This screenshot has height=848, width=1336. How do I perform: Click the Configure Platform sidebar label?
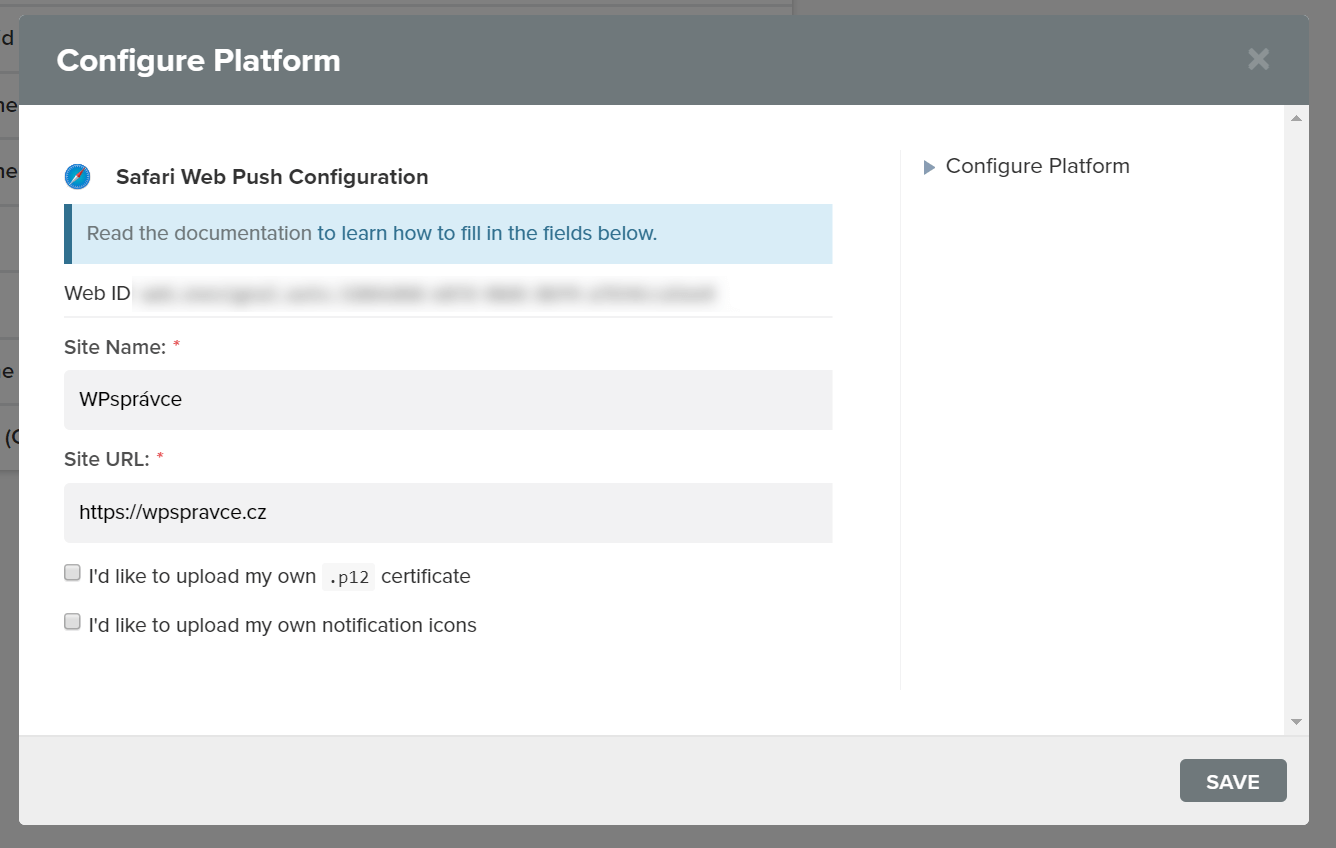[x=1037, y=166]
